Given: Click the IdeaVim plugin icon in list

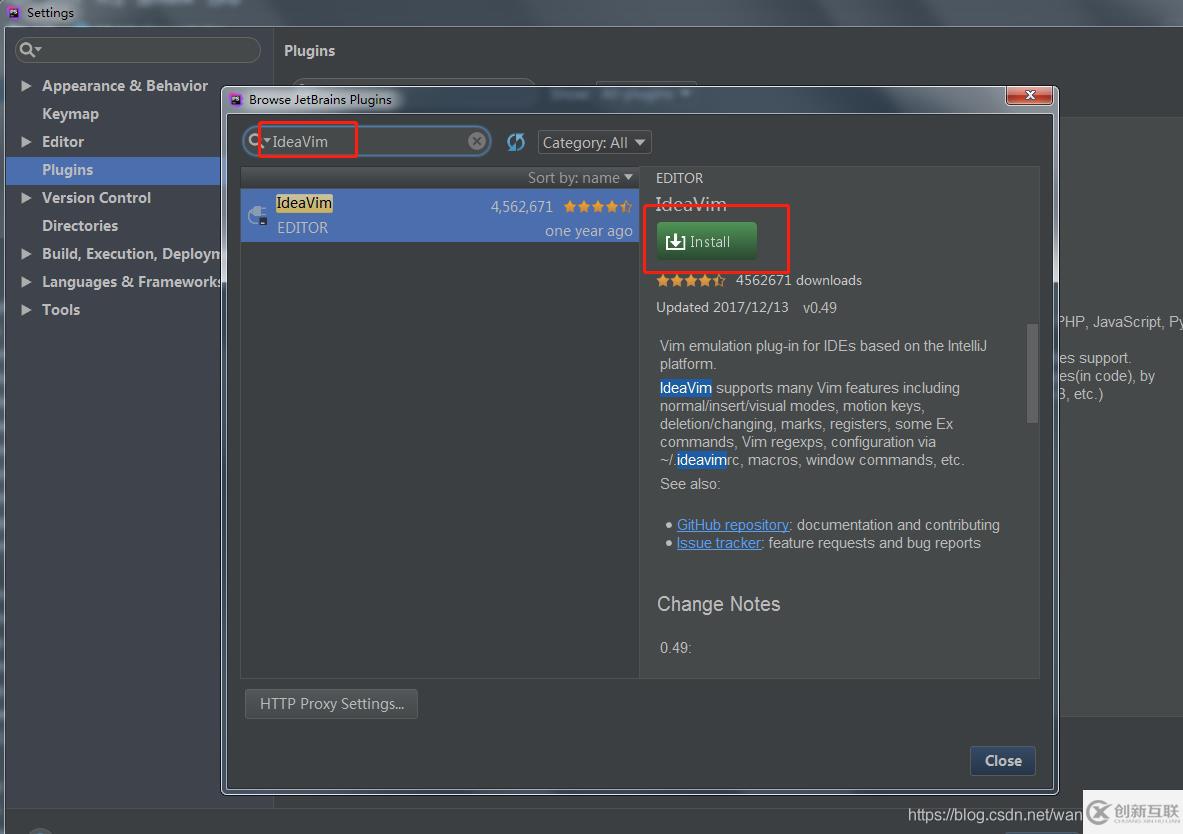Looking at the screenshot, I should coord(258,215).
